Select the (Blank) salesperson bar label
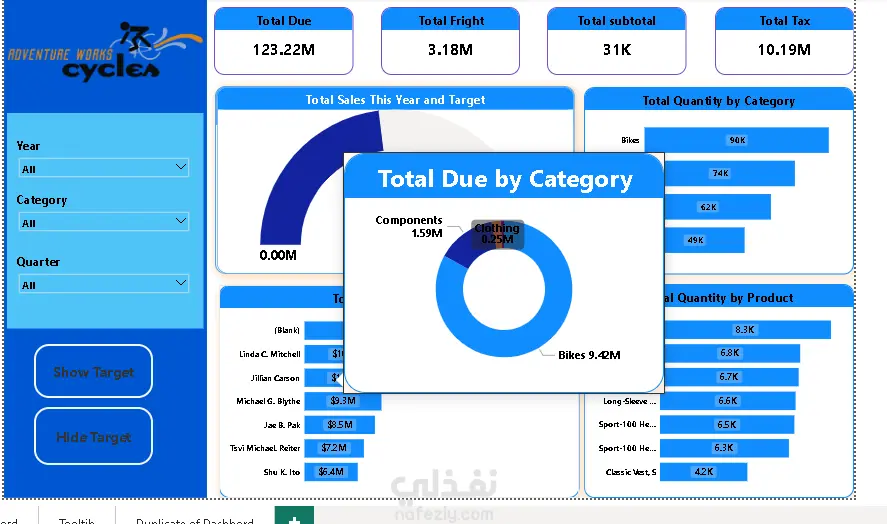The width and height of the screenshot is (887, 524). (x=287, y=330)
